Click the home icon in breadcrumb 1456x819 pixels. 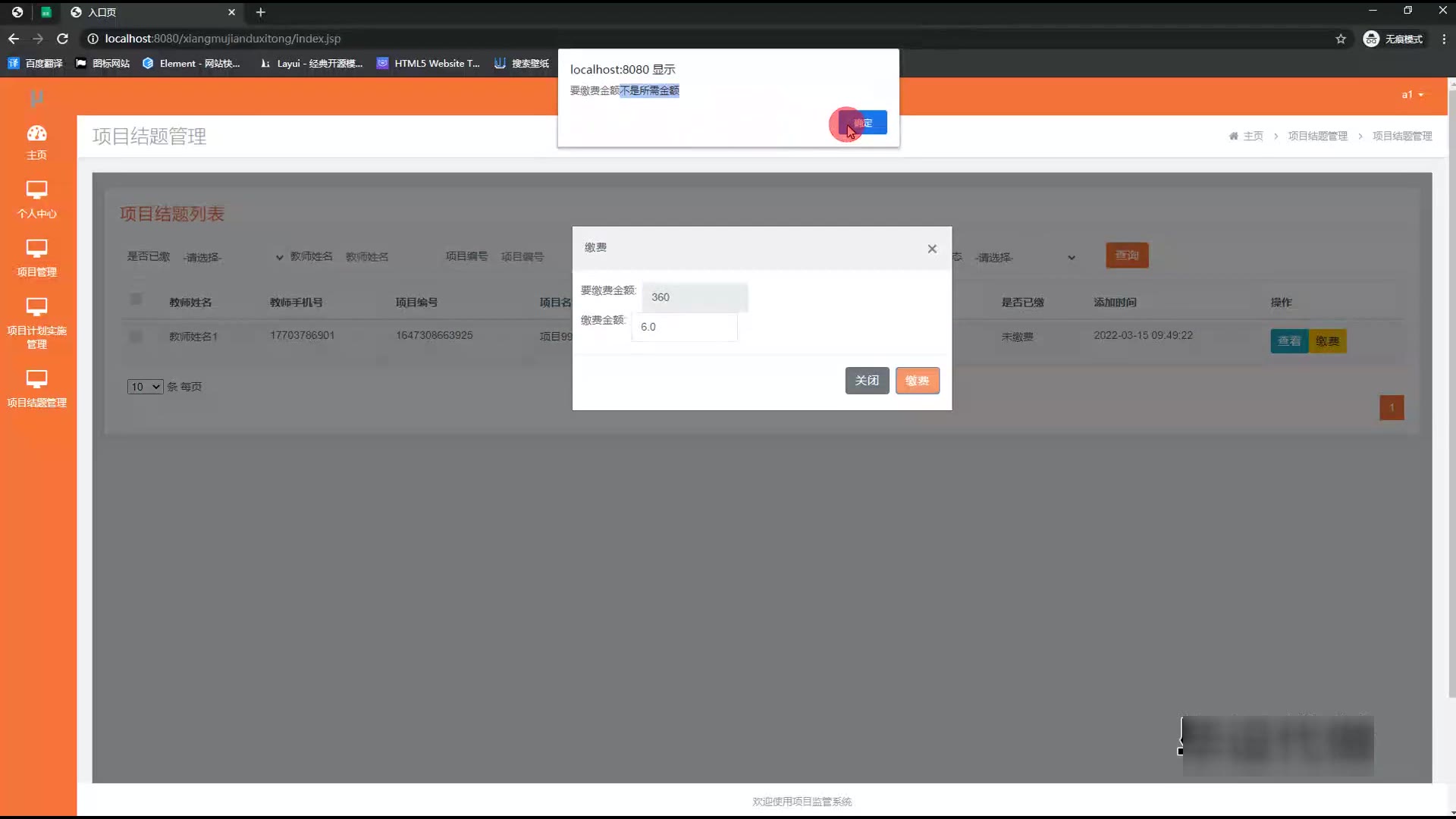(x=1234, y=136)
